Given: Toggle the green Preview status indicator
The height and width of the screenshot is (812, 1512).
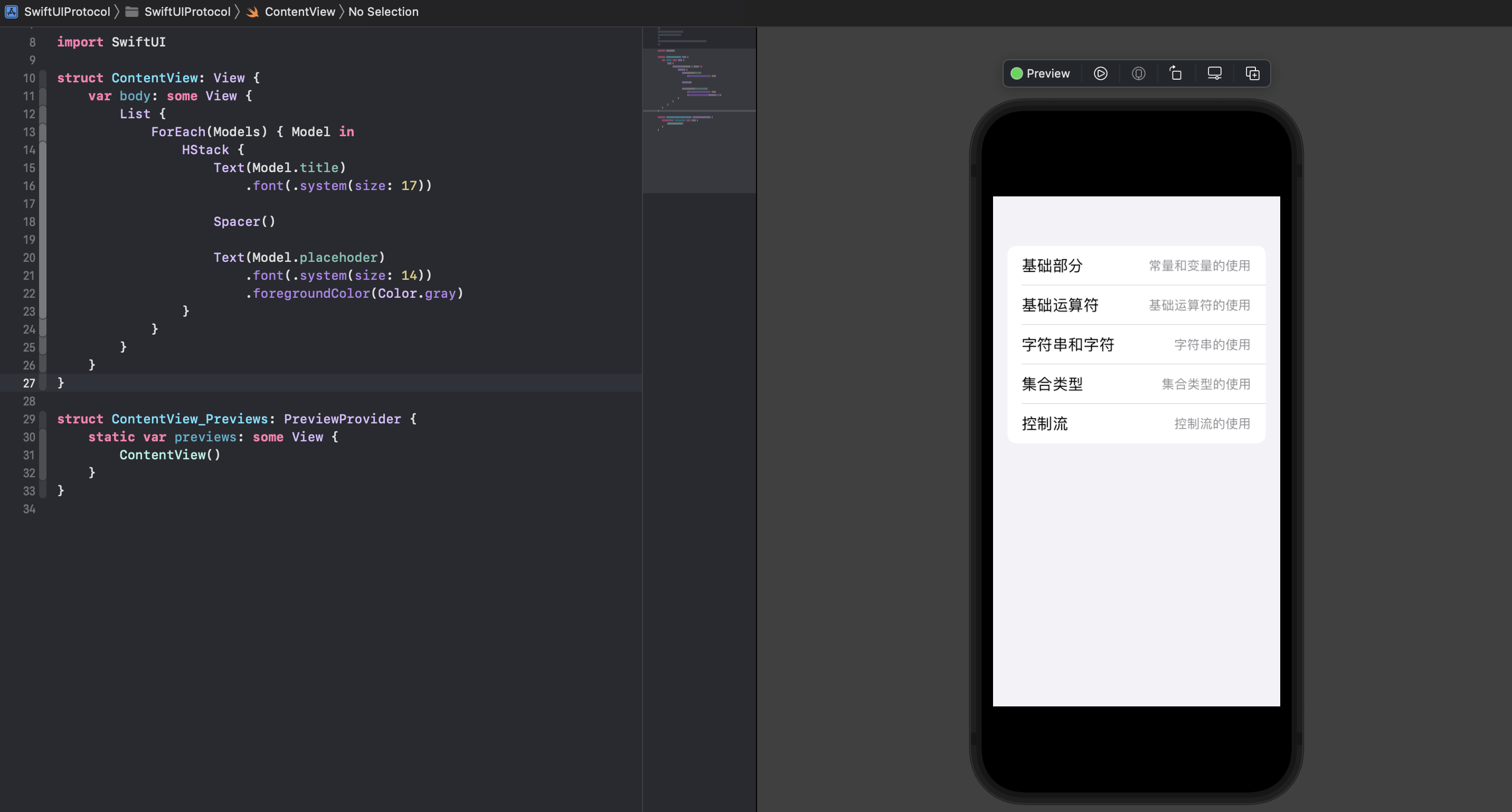Looking at the screenshot, I should point(1017,73).
